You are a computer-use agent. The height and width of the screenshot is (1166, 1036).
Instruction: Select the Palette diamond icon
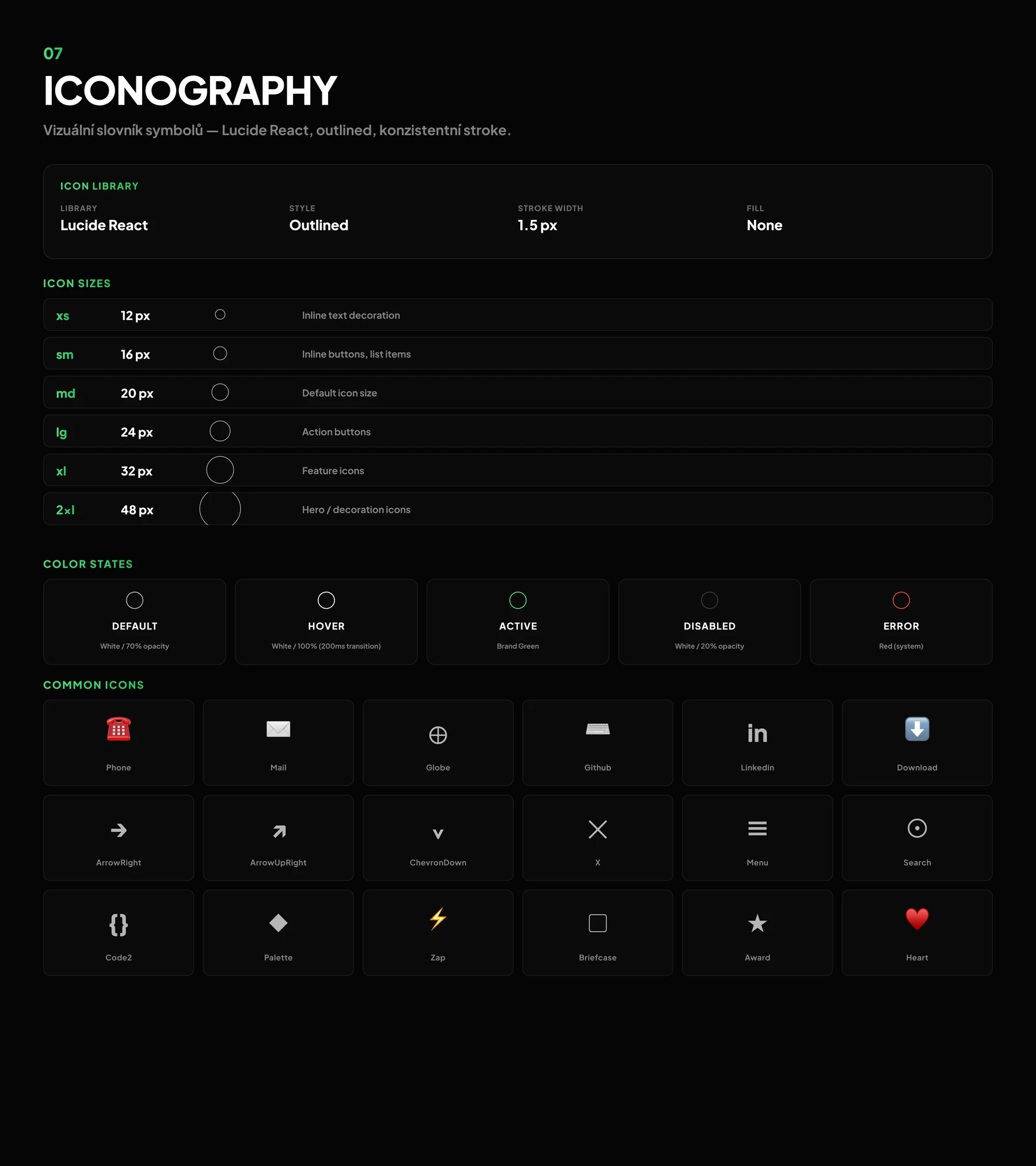click(279, 923)
